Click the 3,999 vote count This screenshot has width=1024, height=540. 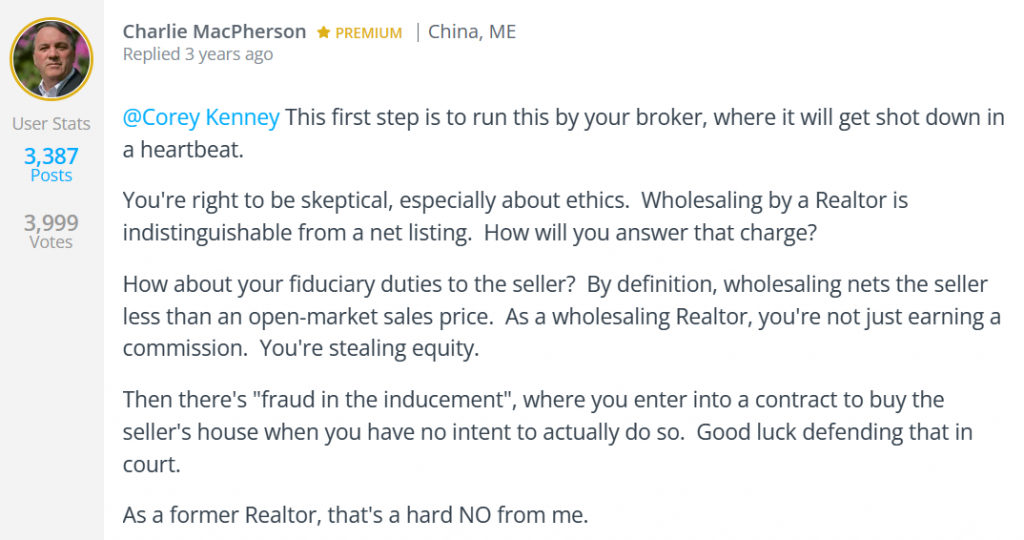click(x=51, y=222)
